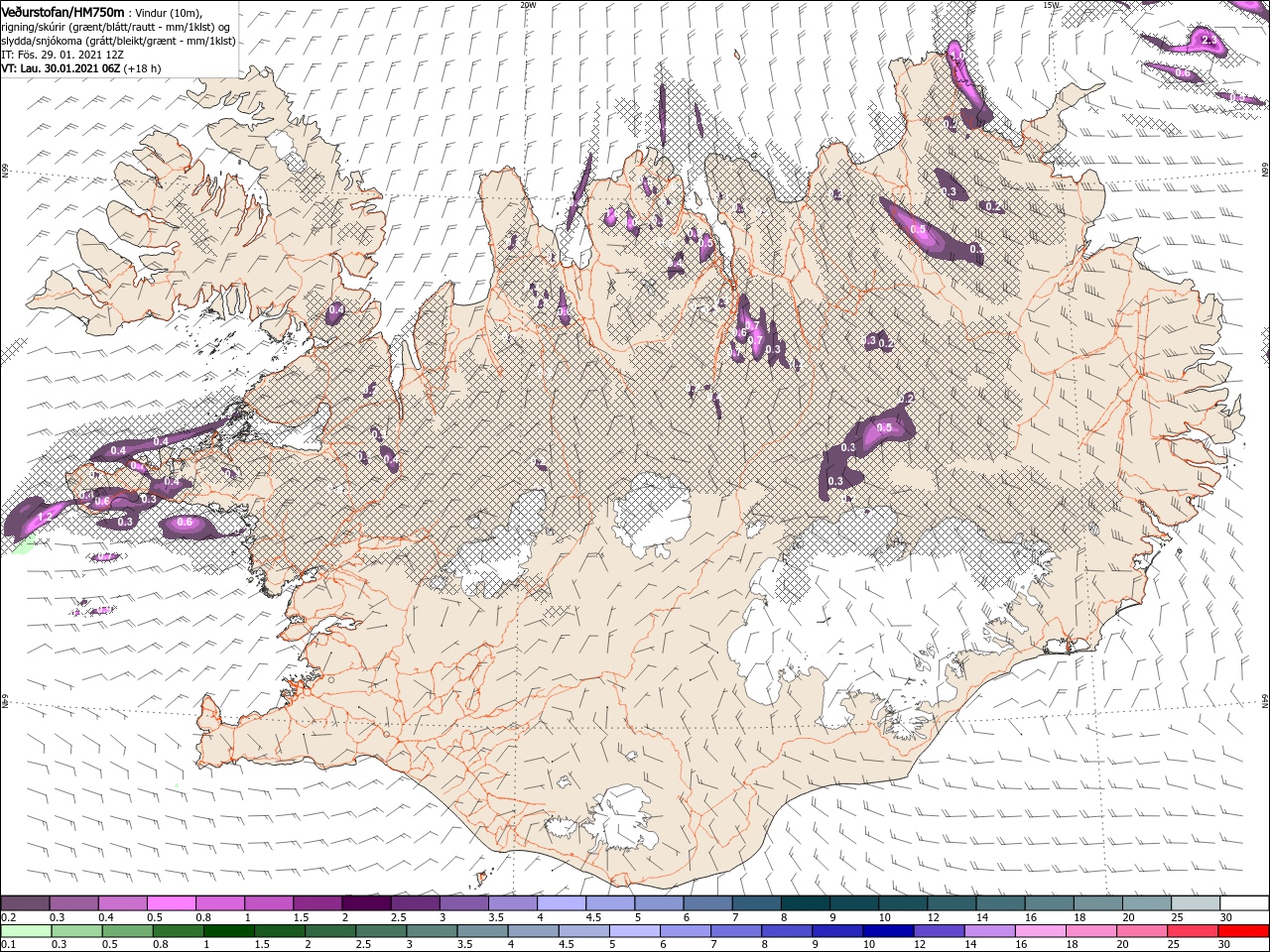Click the 1.2 precipitation value on the map
The height and width of the screenshot is (952, 1270).
click(x=44, y=518)
